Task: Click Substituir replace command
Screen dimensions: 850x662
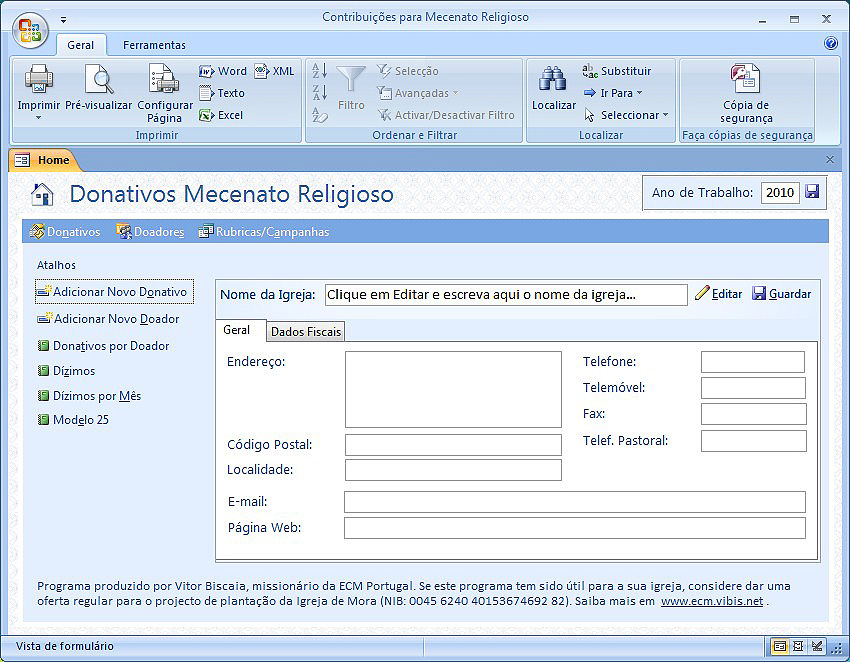Action: point(617,71)
